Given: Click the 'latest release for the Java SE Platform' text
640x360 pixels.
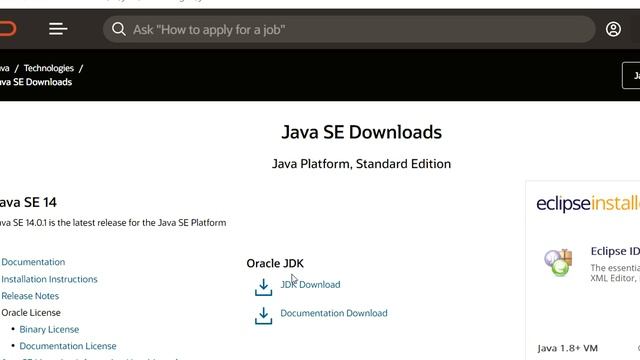Looking at the screenshot, I should [x=149, y=223].
